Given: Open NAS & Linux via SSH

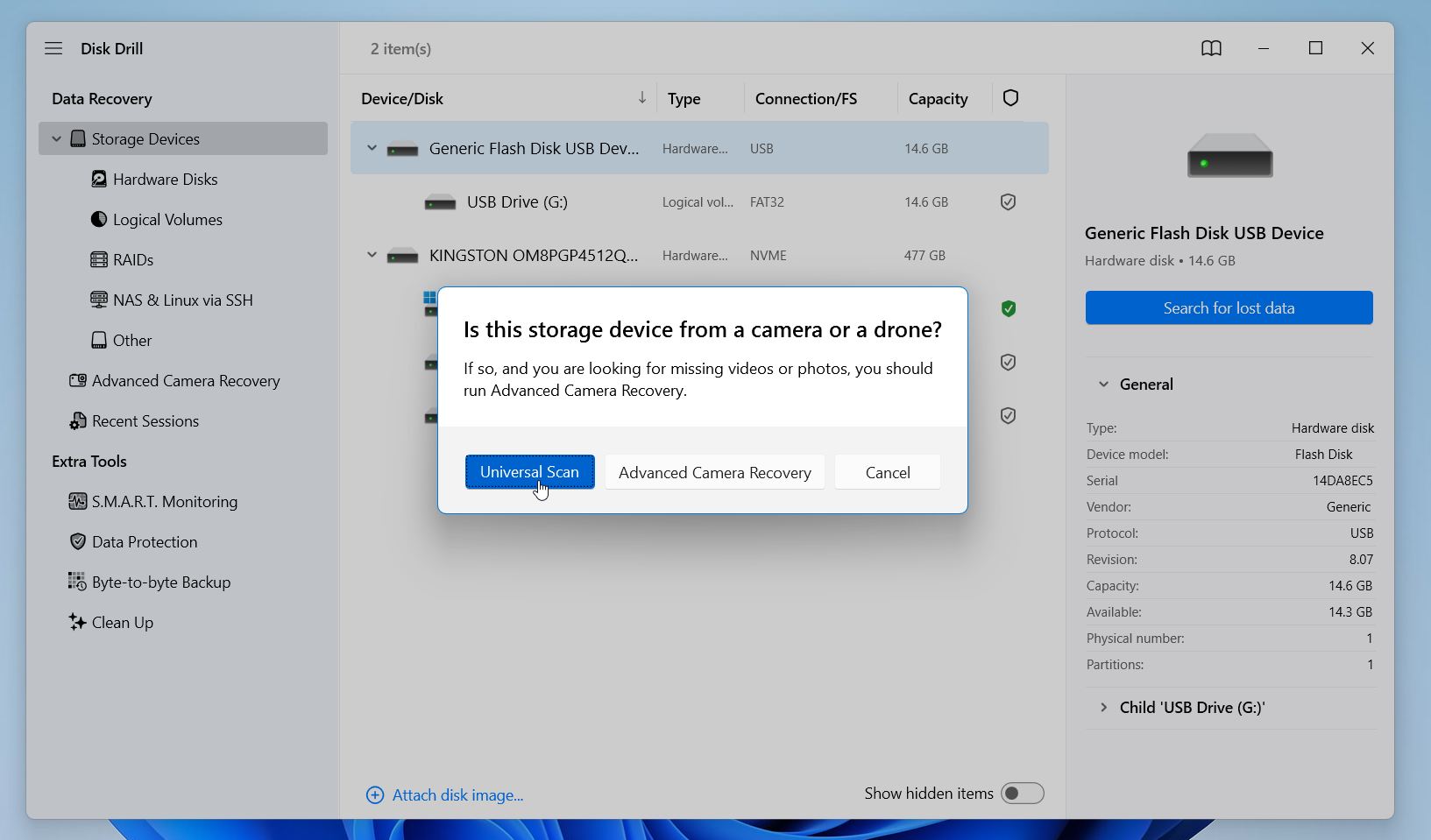Looking at the screenshot, I should 98,300.
